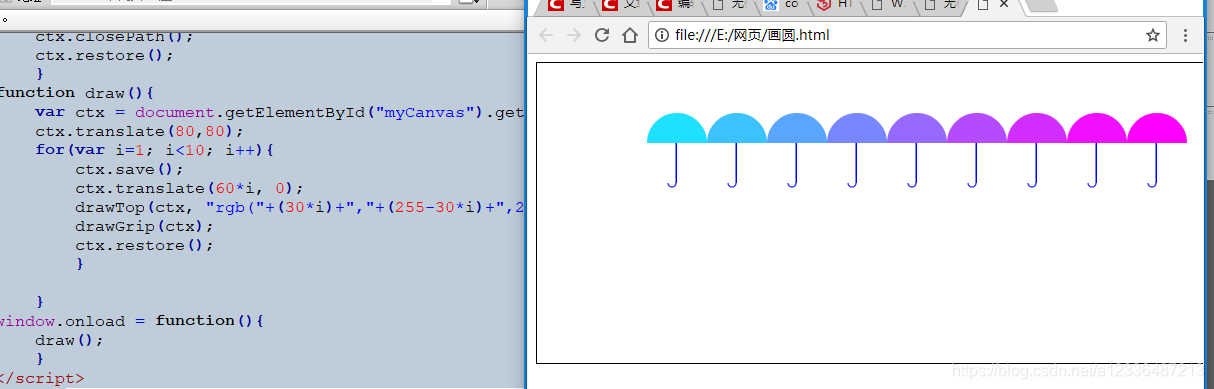Go back in Chrome browser

click(546, 35)
